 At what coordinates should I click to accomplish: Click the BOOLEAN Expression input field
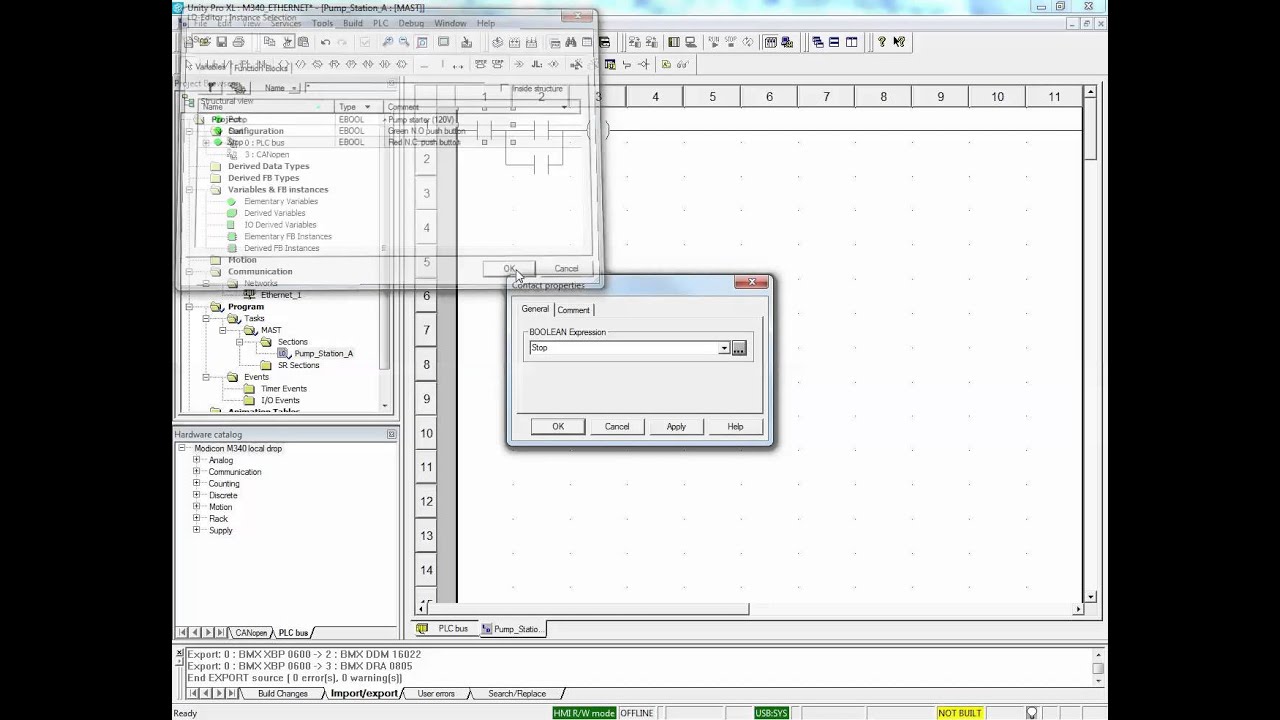pyautogui.click(x=623, y=348)
